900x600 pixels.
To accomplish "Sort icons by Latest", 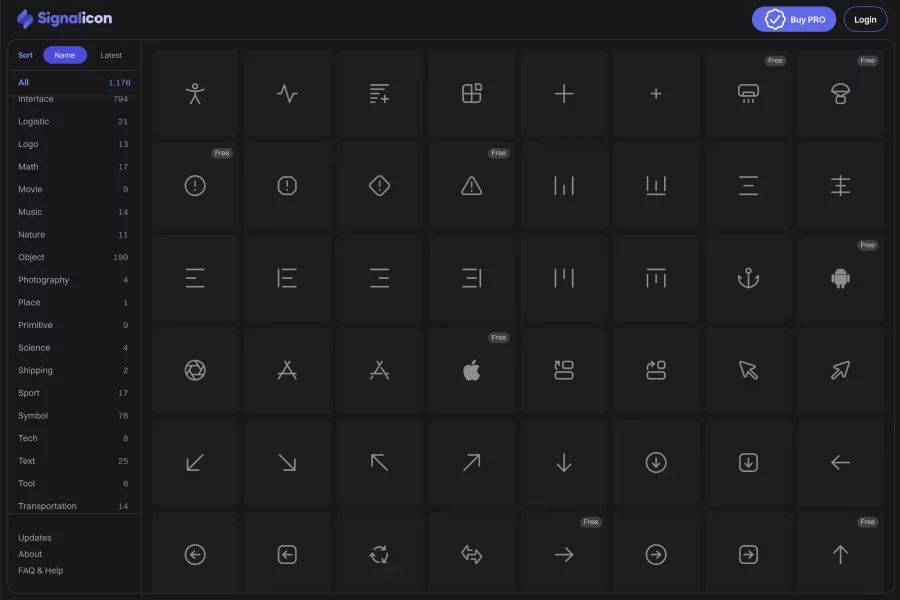I will pyautogui.click(x=111, y=55).
